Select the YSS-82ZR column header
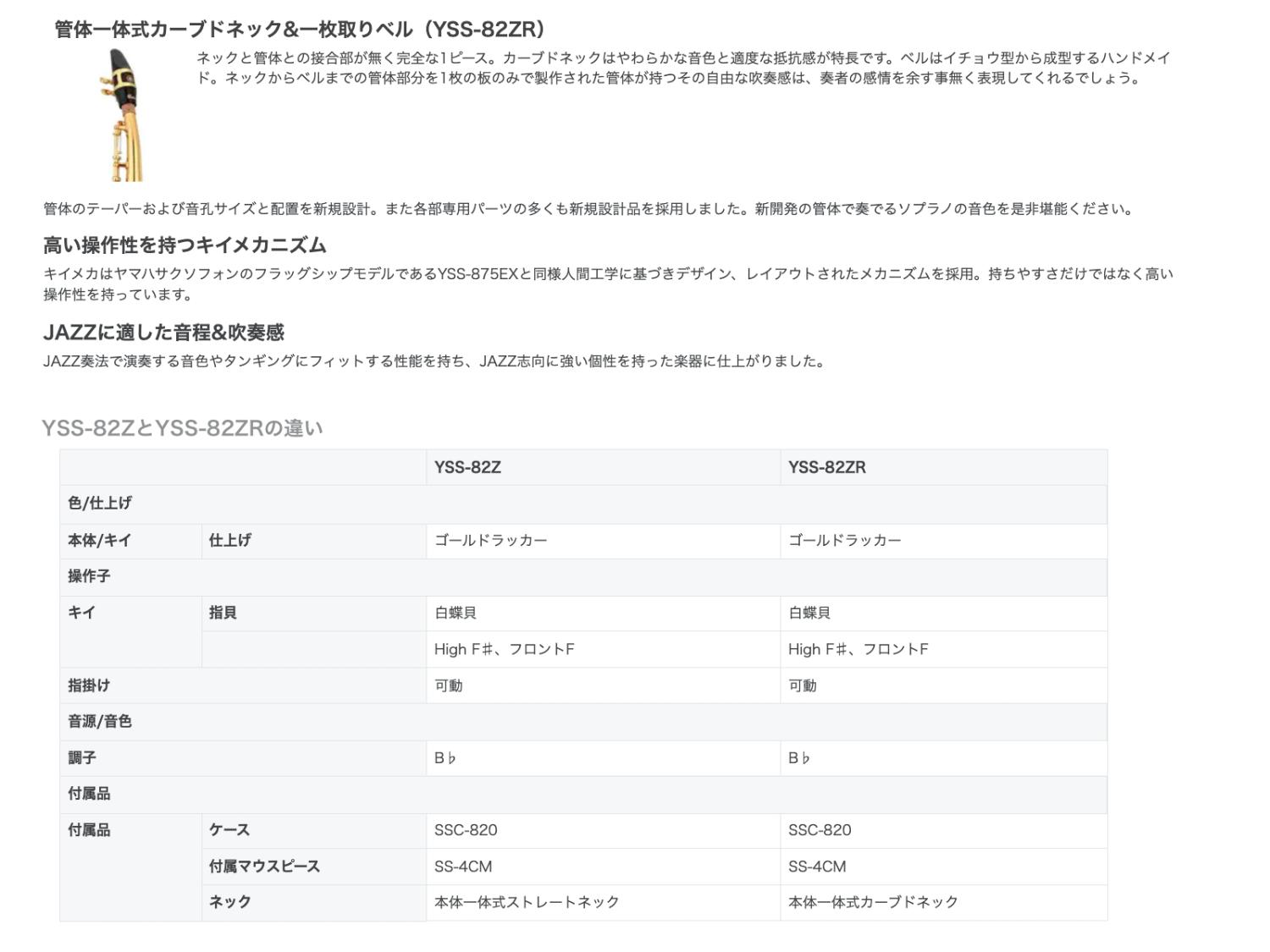The width and height of the screenshot is (1270, 952). click(x=826, y=467)
